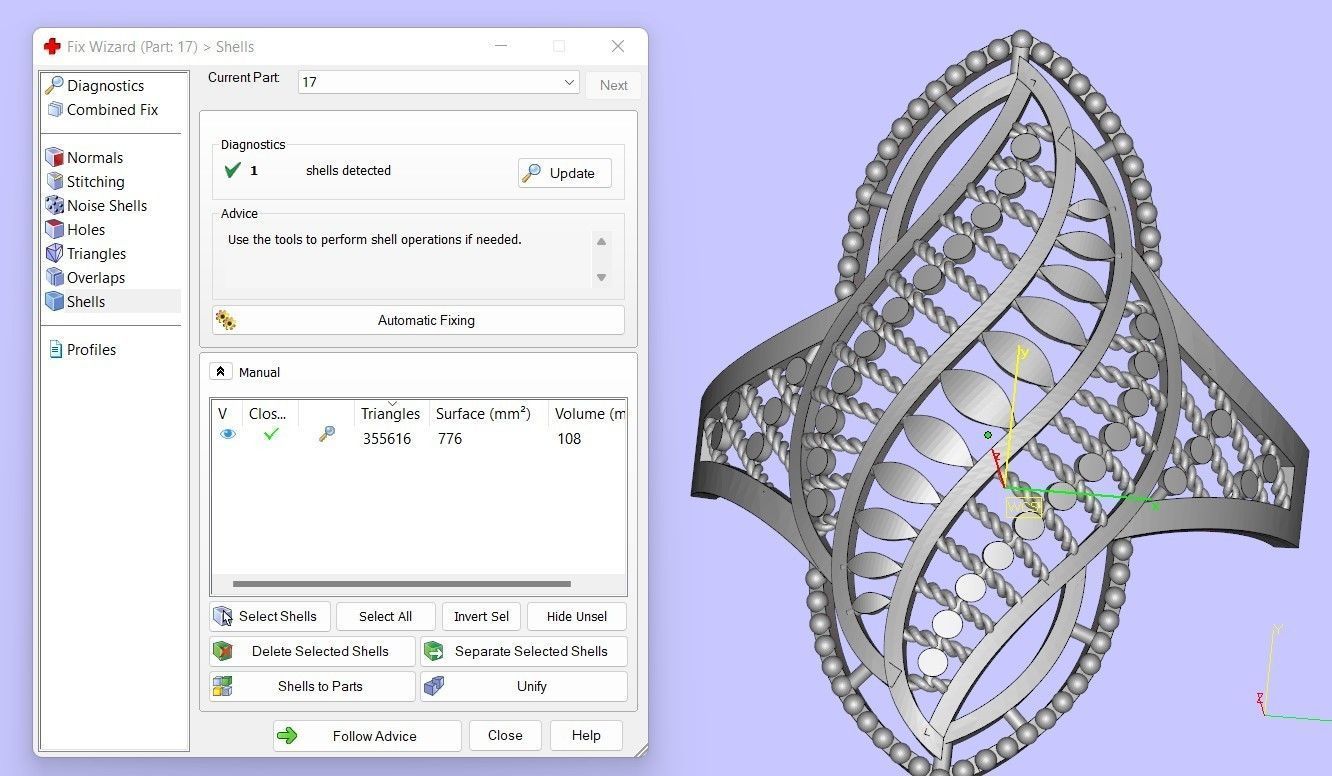Go to the Triangles fix page
1332x776 pixels.
click(x=96, y=254)
